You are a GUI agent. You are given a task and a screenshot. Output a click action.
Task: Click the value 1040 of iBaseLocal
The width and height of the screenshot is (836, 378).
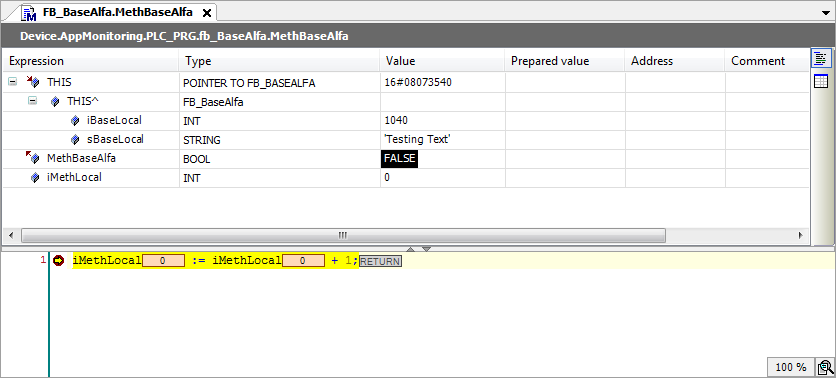coord(396,120)
